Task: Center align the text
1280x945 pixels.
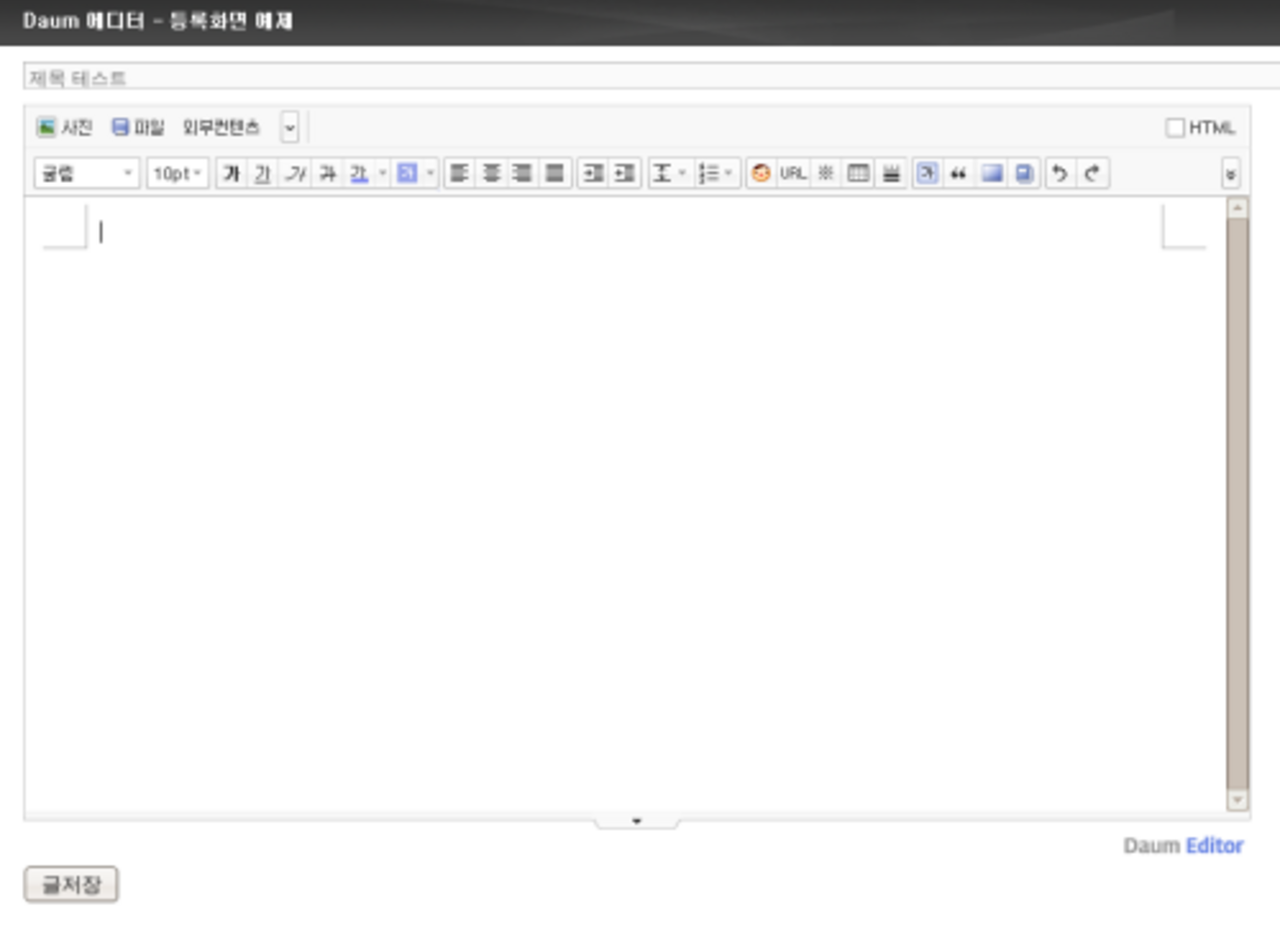Action: tap(491, 174)
